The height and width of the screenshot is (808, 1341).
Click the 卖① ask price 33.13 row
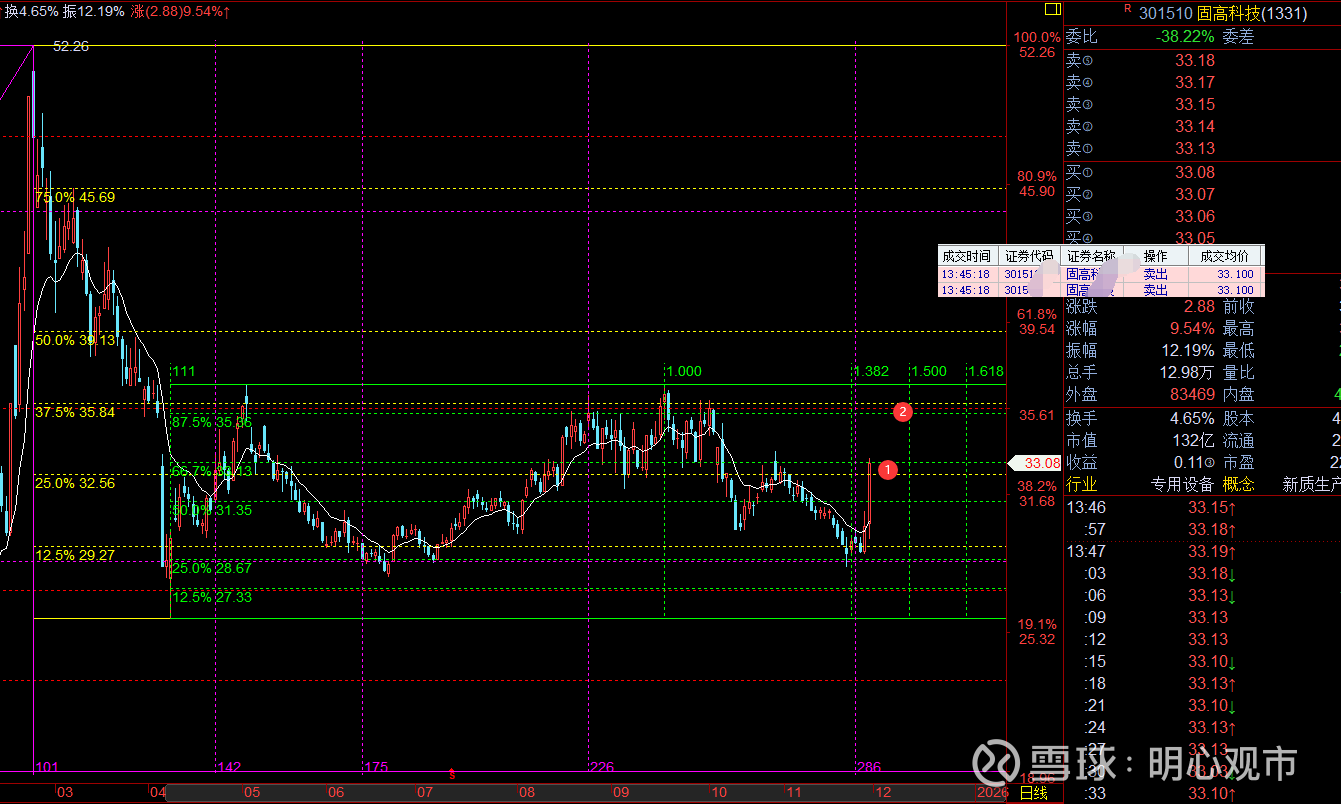1195,148
